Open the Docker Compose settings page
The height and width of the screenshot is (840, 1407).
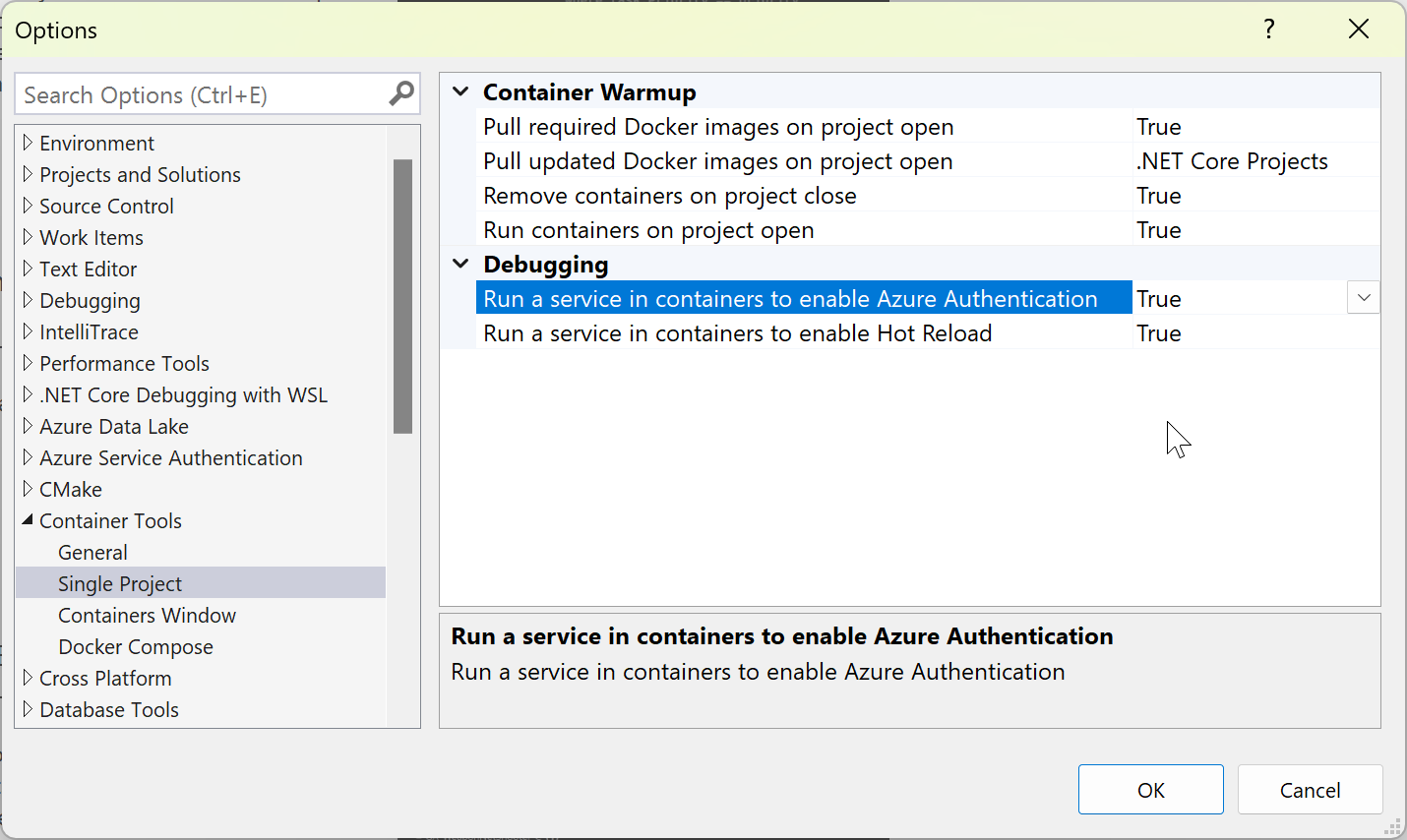click(x=136, y=646)
